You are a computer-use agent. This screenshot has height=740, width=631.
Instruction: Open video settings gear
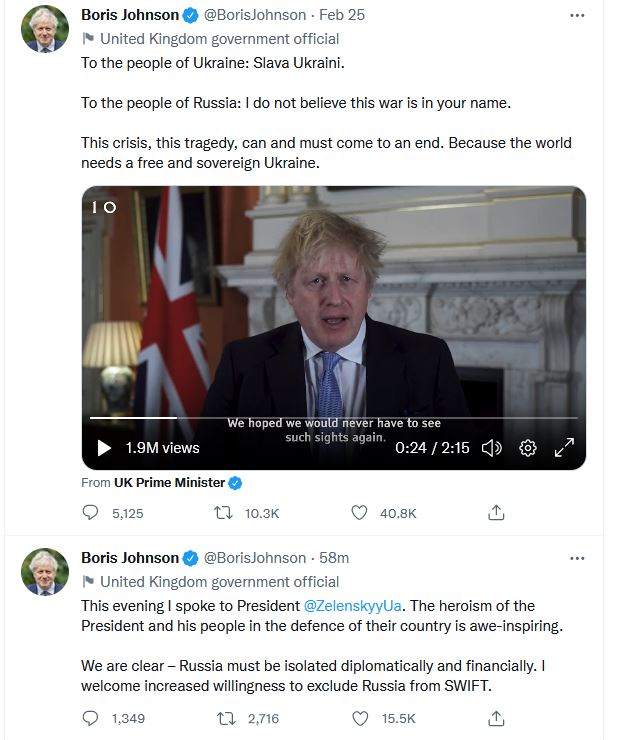528,448
